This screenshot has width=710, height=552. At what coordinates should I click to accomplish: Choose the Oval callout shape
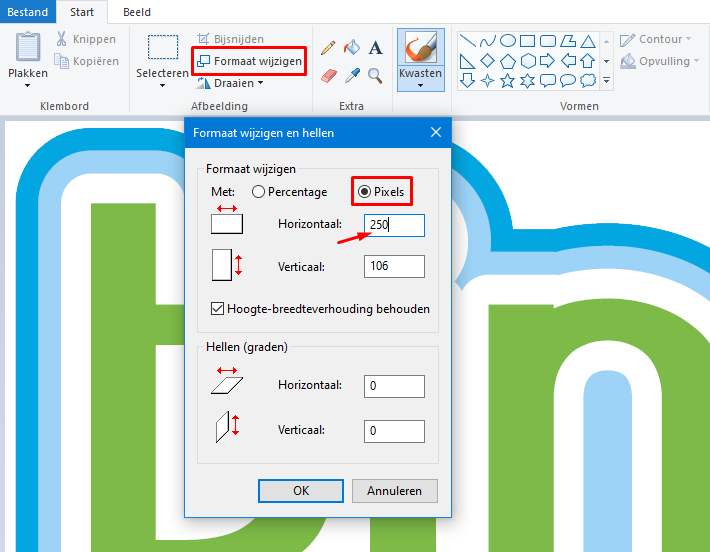click(568, 81)
